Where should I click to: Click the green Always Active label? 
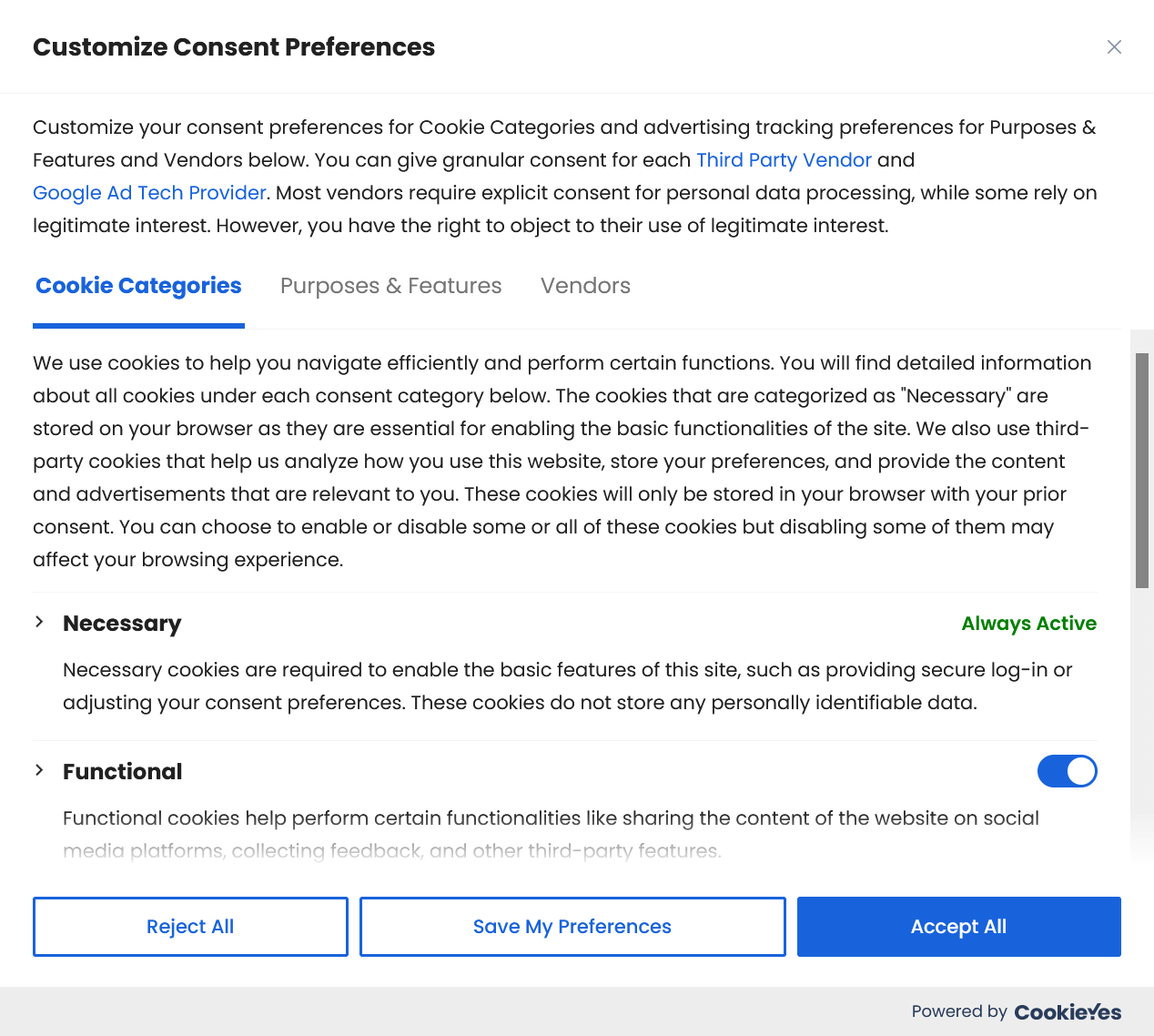(1028, 624)
